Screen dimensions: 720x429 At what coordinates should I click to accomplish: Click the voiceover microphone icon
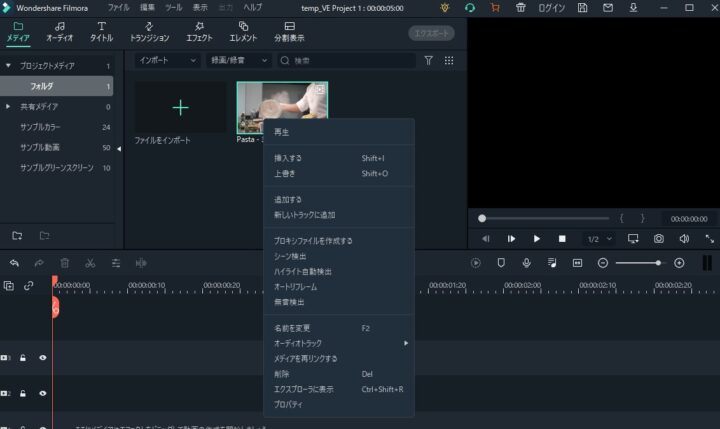coord(526,263)
